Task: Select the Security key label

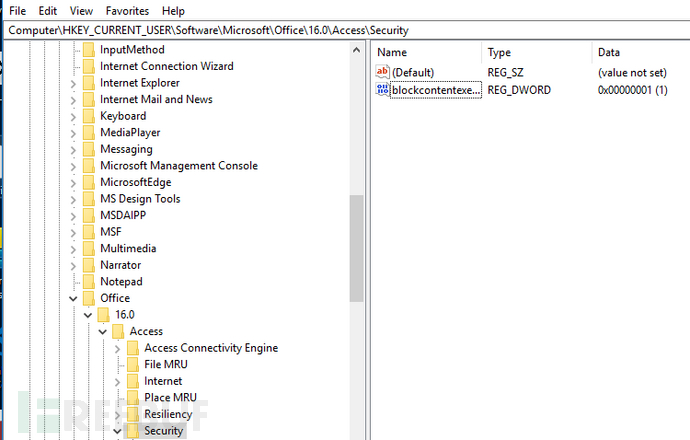Action: (163, 430)
